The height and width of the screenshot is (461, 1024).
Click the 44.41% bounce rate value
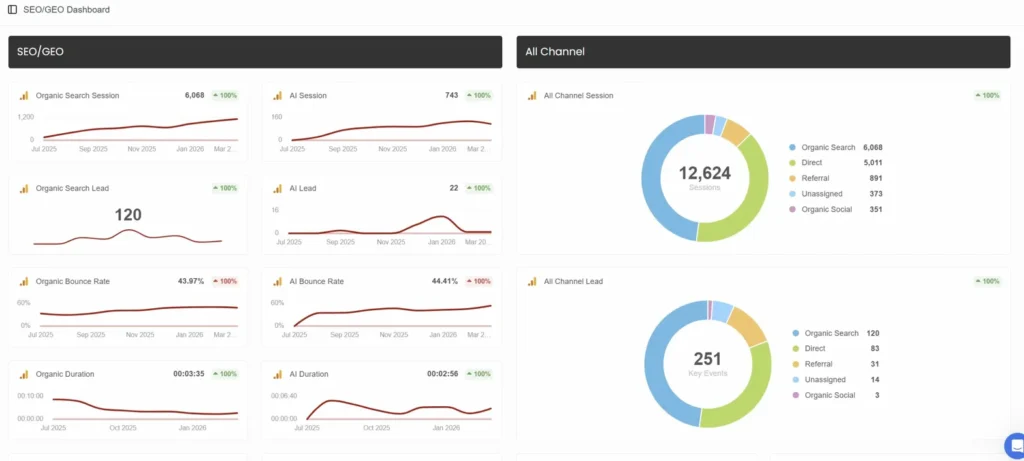coord(445,281)
